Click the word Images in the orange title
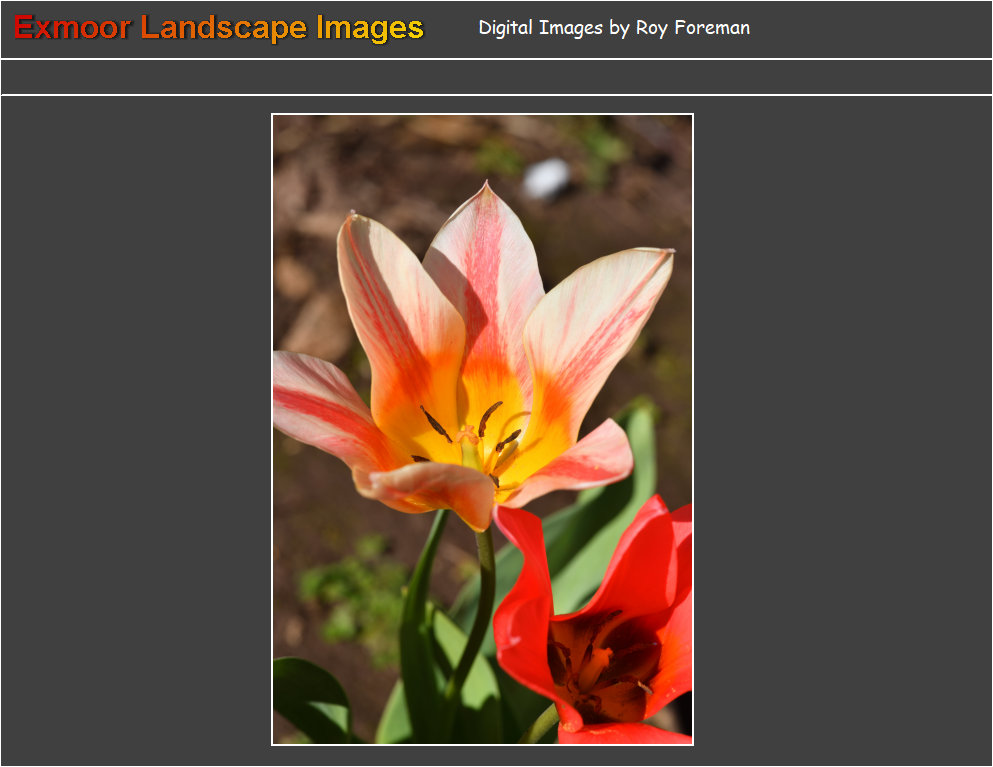 click(x=370, y=28)
